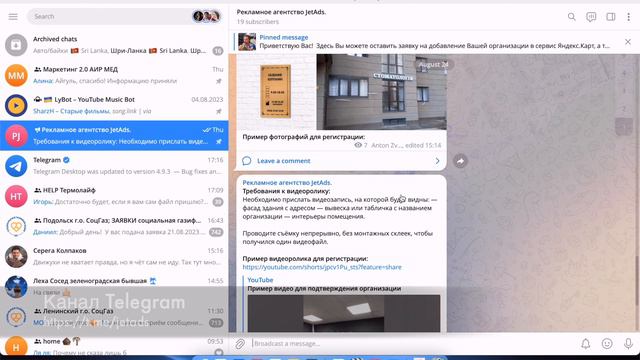Open HELP Термолайф group chat
The width and height of the screenshot is (640, 360).
(x=114, y=196)
